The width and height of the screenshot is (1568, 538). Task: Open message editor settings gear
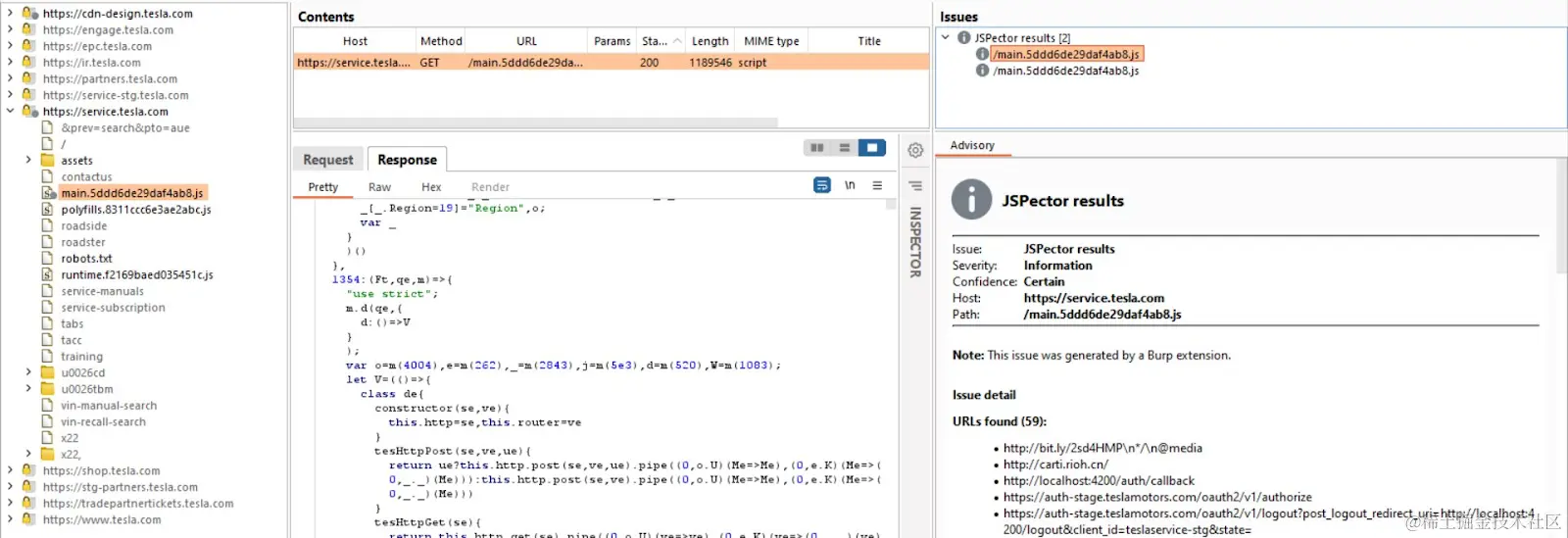(x=915, y=150)
